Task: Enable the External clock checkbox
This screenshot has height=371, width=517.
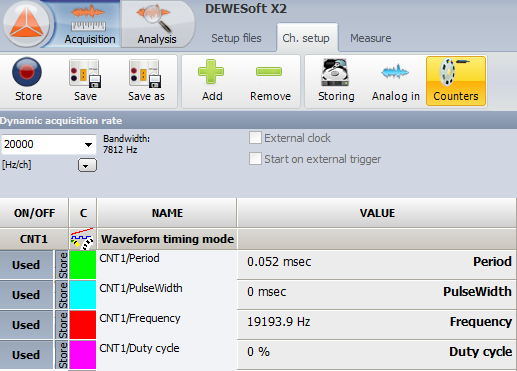Action: [x=255, y=138]
